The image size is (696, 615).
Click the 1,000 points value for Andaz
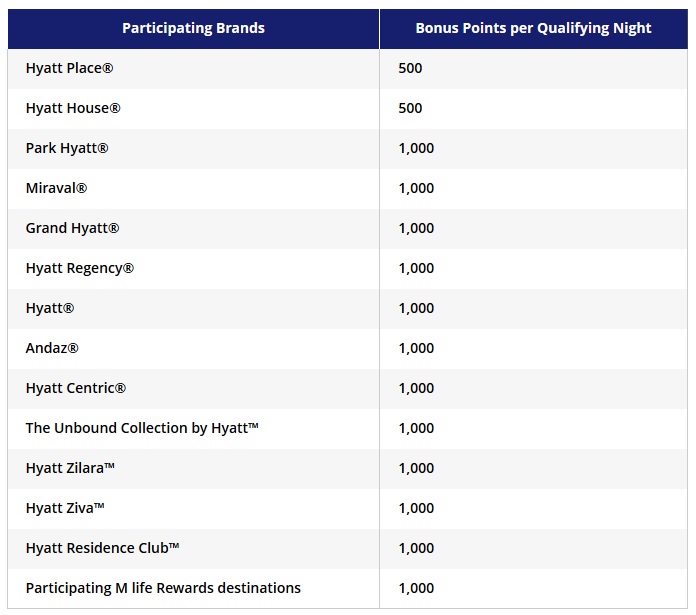tap(416, 348)
